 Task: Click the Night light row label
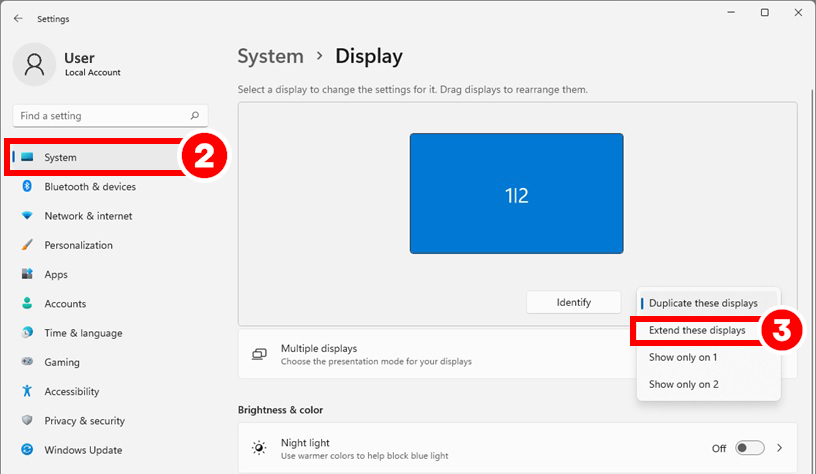point(305,442)
